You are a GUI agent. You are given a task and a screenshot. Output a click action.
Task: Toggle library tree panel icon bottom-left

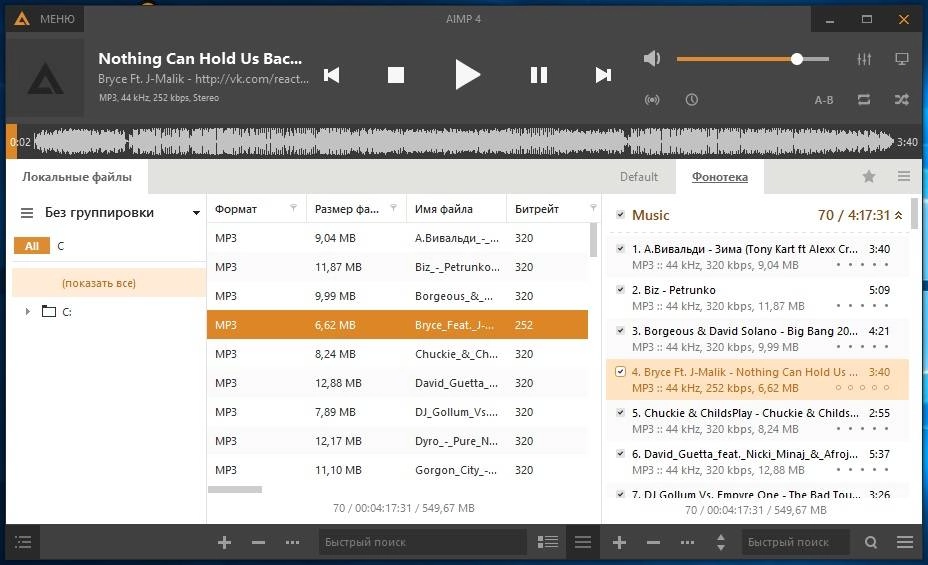(x=22, y=542)
